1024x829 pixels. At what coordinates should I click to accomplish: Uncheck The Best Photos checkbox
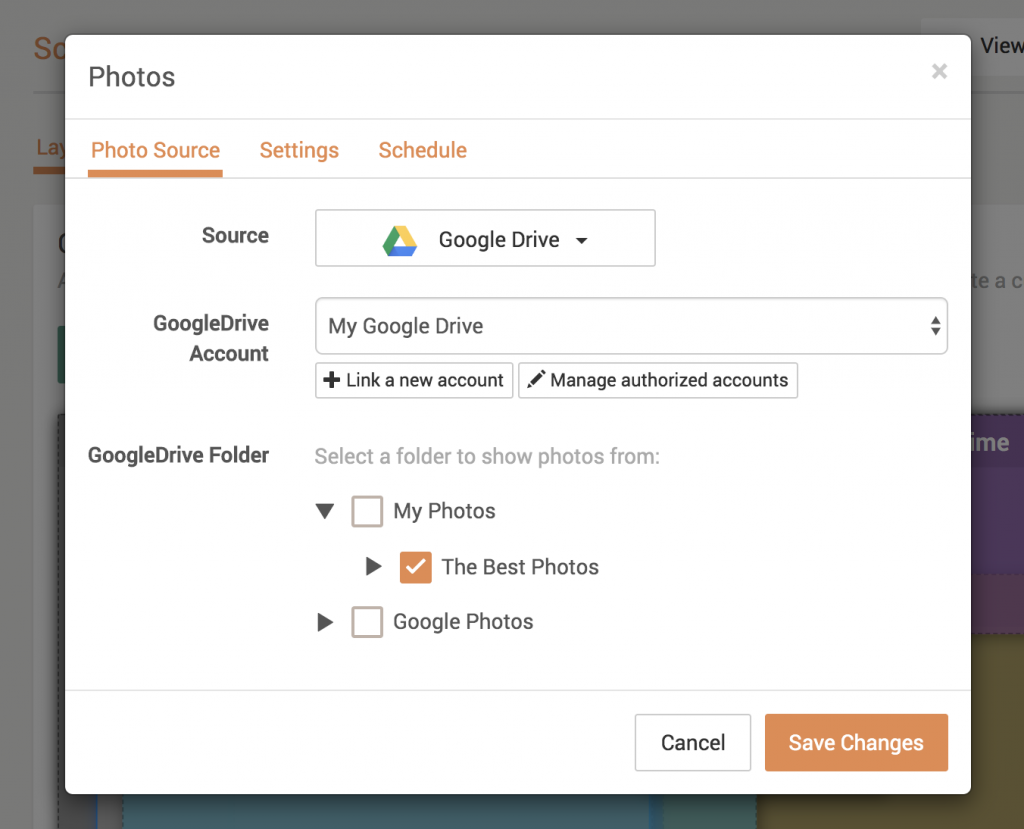click(x=416, y=567)
